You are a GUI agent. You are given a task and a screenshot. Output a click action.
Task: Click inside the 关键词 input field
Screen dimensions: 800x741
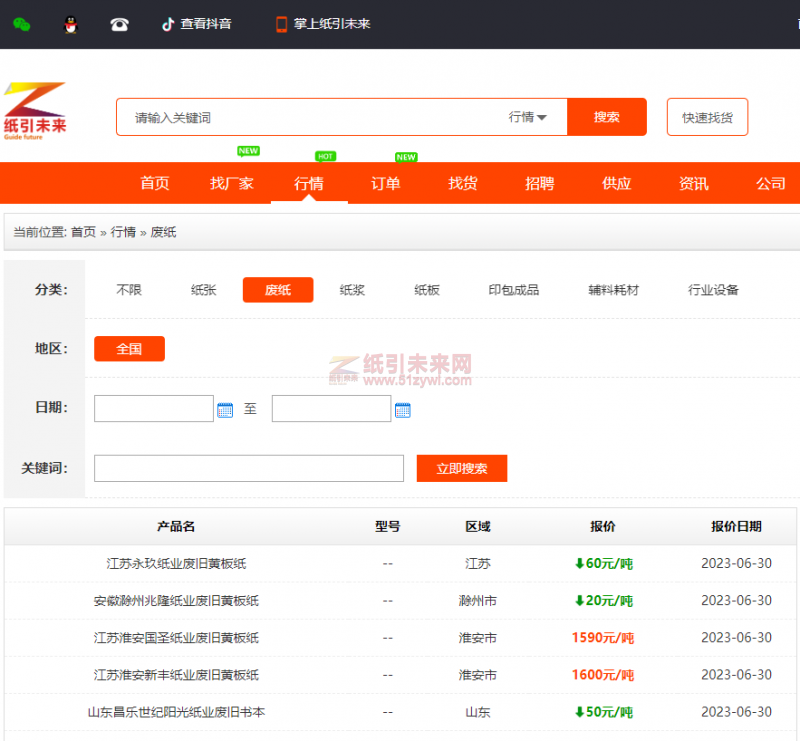[x=248, y=467]
